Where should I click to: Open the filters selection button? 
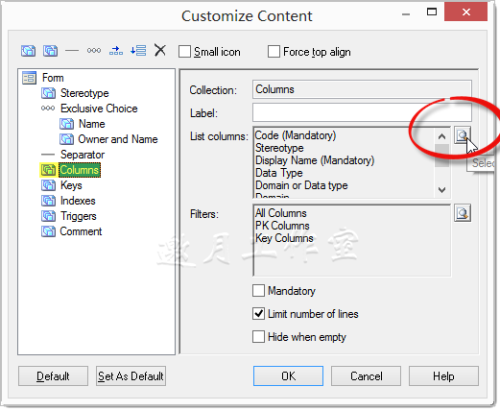click(462, 213)
